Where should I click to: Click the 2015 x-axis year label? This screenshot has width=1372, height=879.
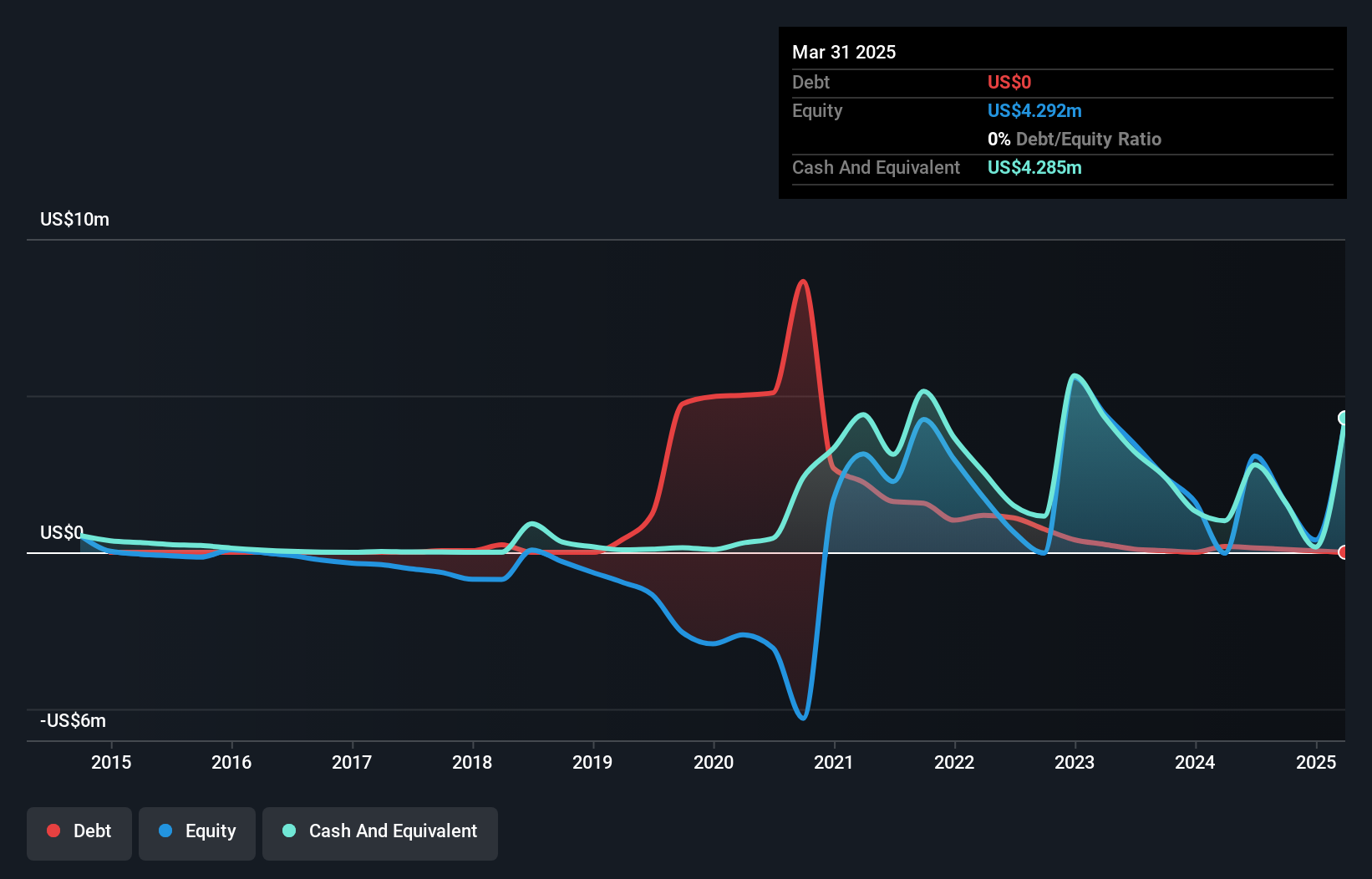click(111, 762)
